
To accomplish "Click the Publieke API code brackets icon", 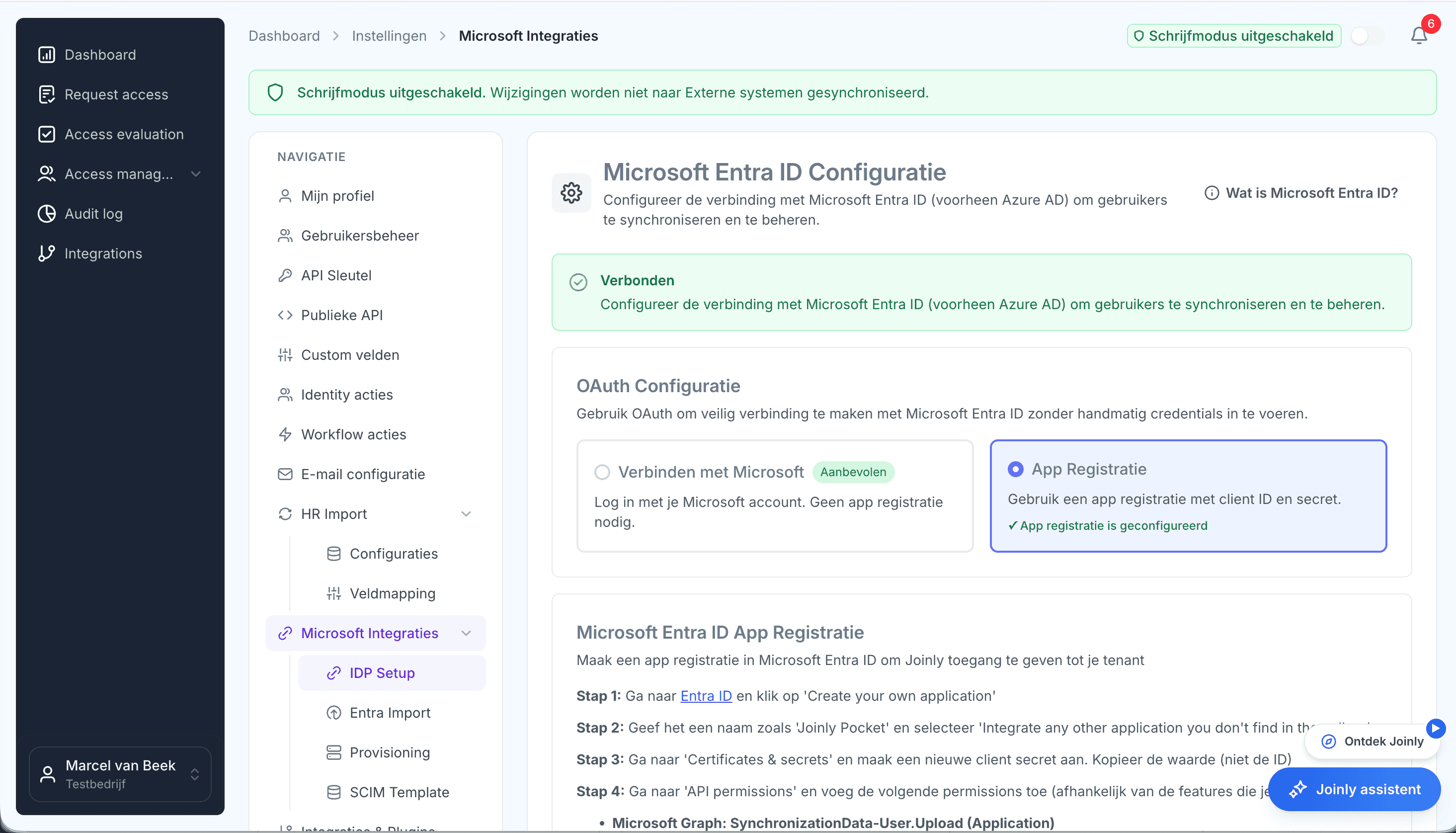I will coord(285,315).
